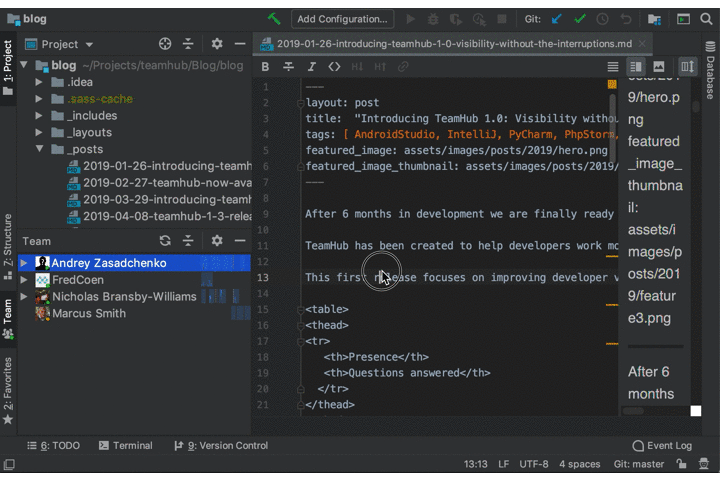Expand Andrey Zasadchenko team member
Viewport: 720px width, 480px height.
[x=24, y=263]
